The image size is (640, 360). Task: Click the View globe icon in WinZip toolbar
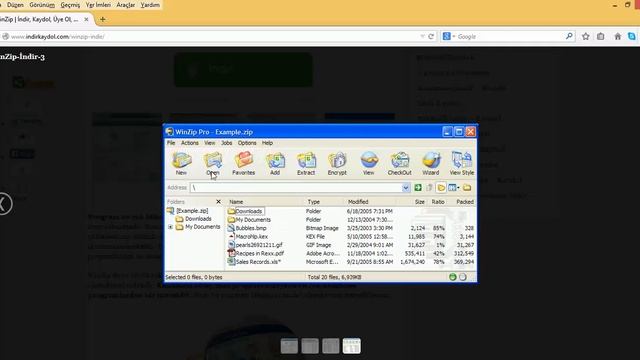[369, 163]
